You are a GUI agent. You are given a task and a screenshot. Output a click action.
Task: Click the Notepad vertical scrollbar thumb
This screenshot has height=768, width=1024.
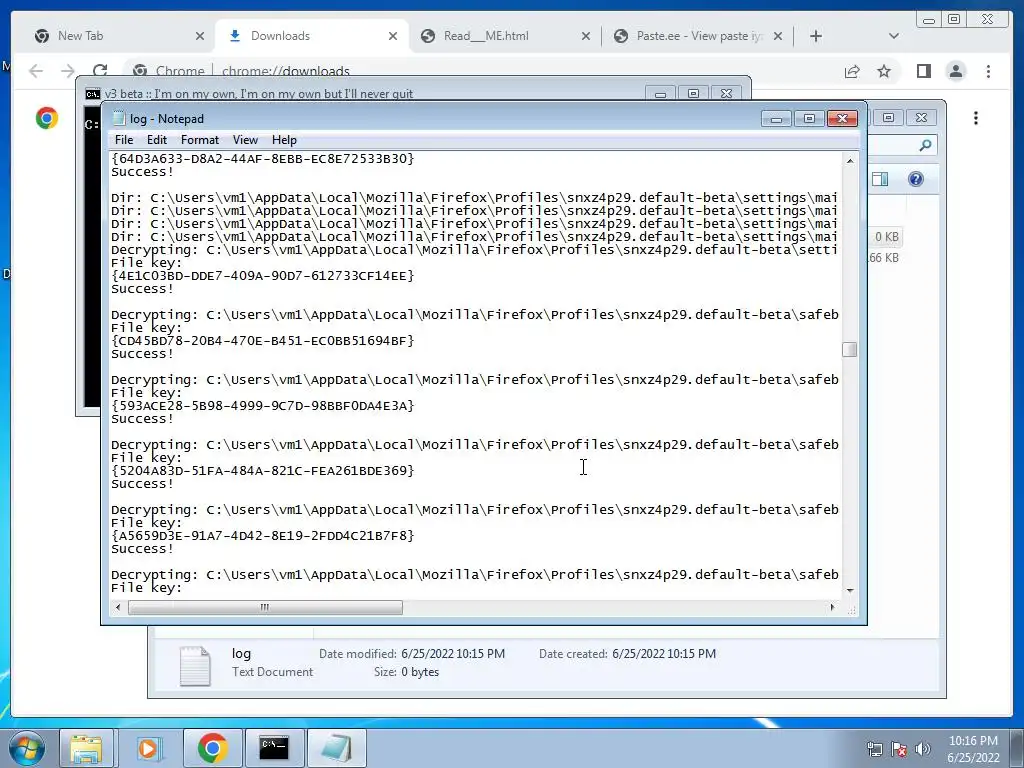849,349
